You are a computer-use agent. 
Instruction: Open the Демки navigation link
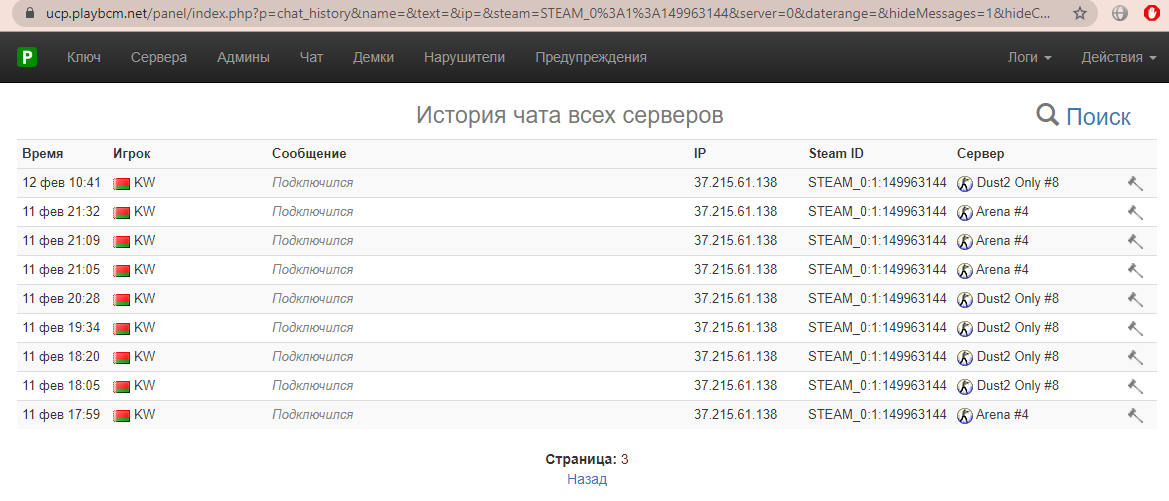click(373, 58)
